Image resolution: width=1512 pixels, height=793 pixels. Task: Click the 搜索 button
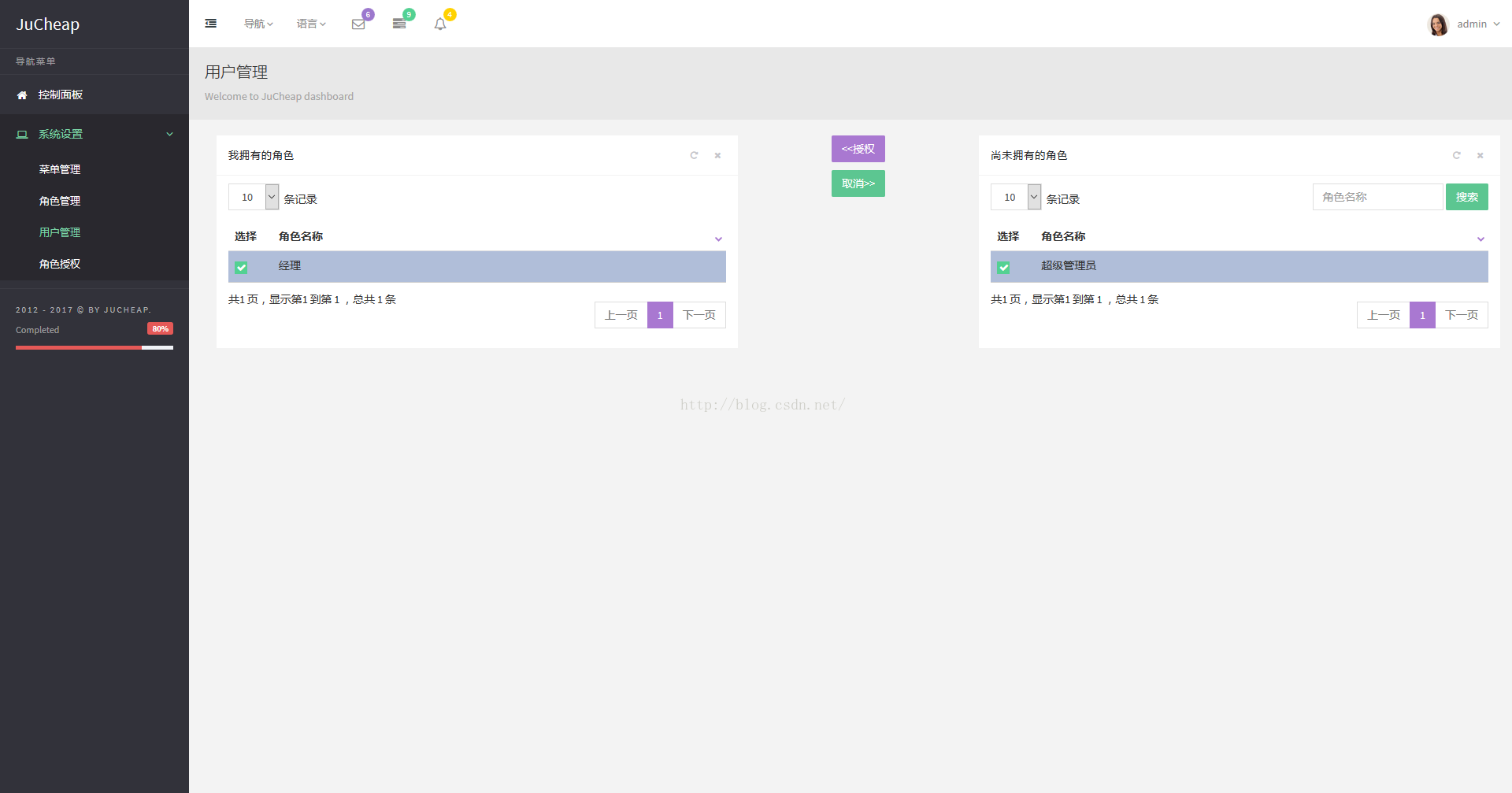click(1467, 197)
